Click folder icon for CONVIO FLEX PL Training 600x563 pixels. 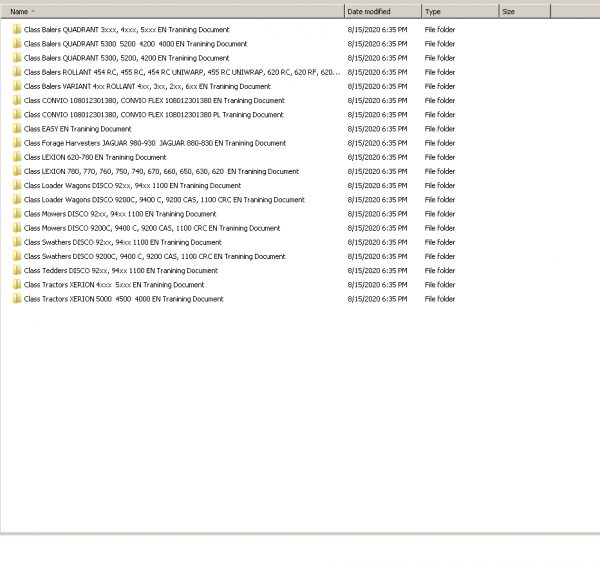[16, 114]
